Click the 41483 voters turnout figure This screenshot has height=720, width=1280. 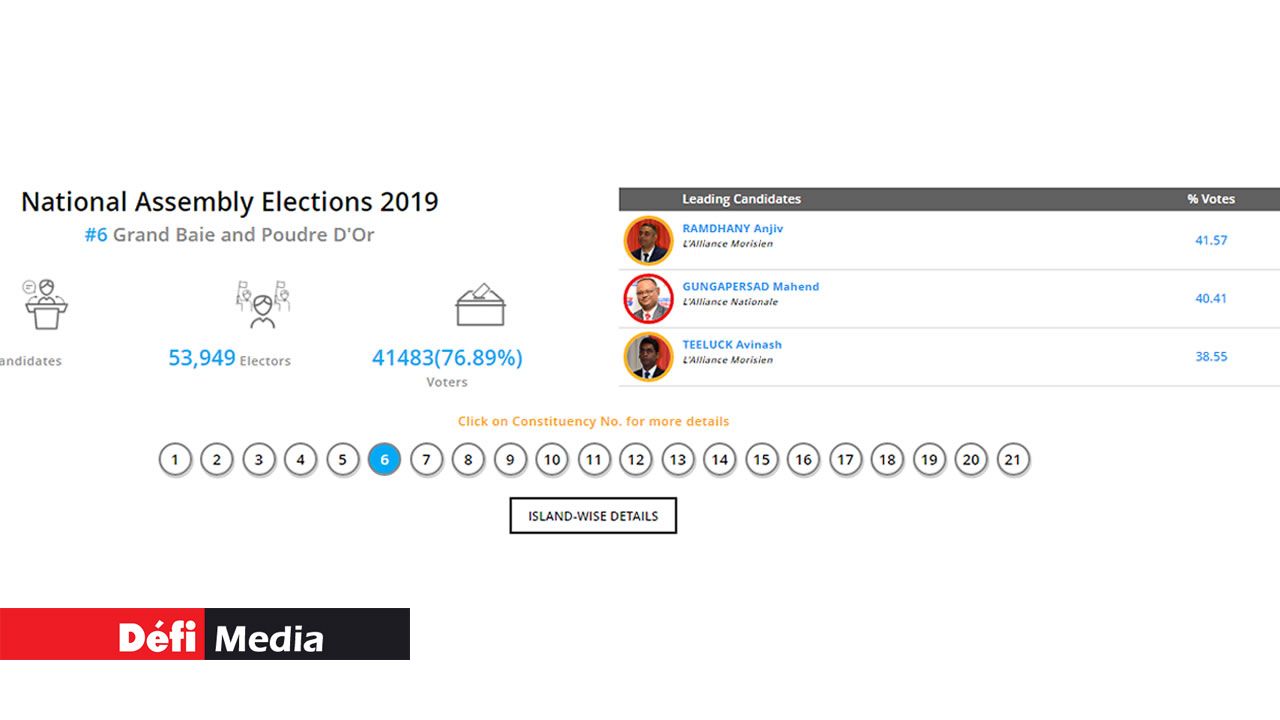[x=447, y=358]
